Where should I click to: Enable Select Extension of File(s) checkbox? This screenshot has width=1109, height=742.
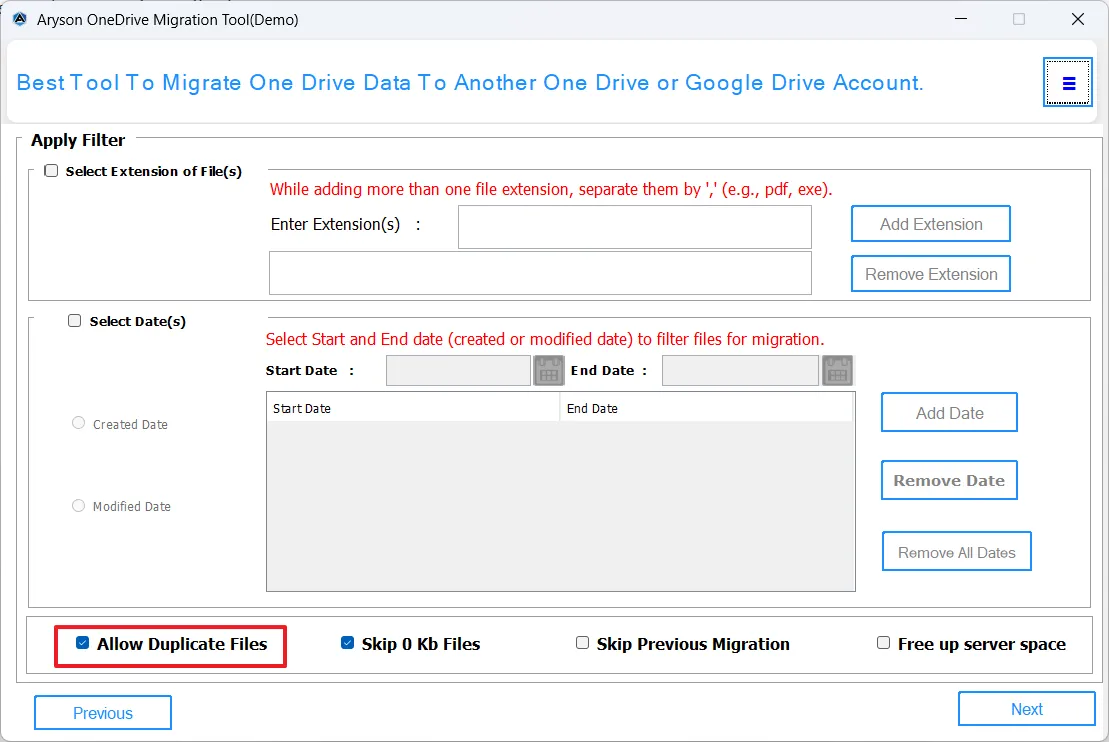click(52, 171)
